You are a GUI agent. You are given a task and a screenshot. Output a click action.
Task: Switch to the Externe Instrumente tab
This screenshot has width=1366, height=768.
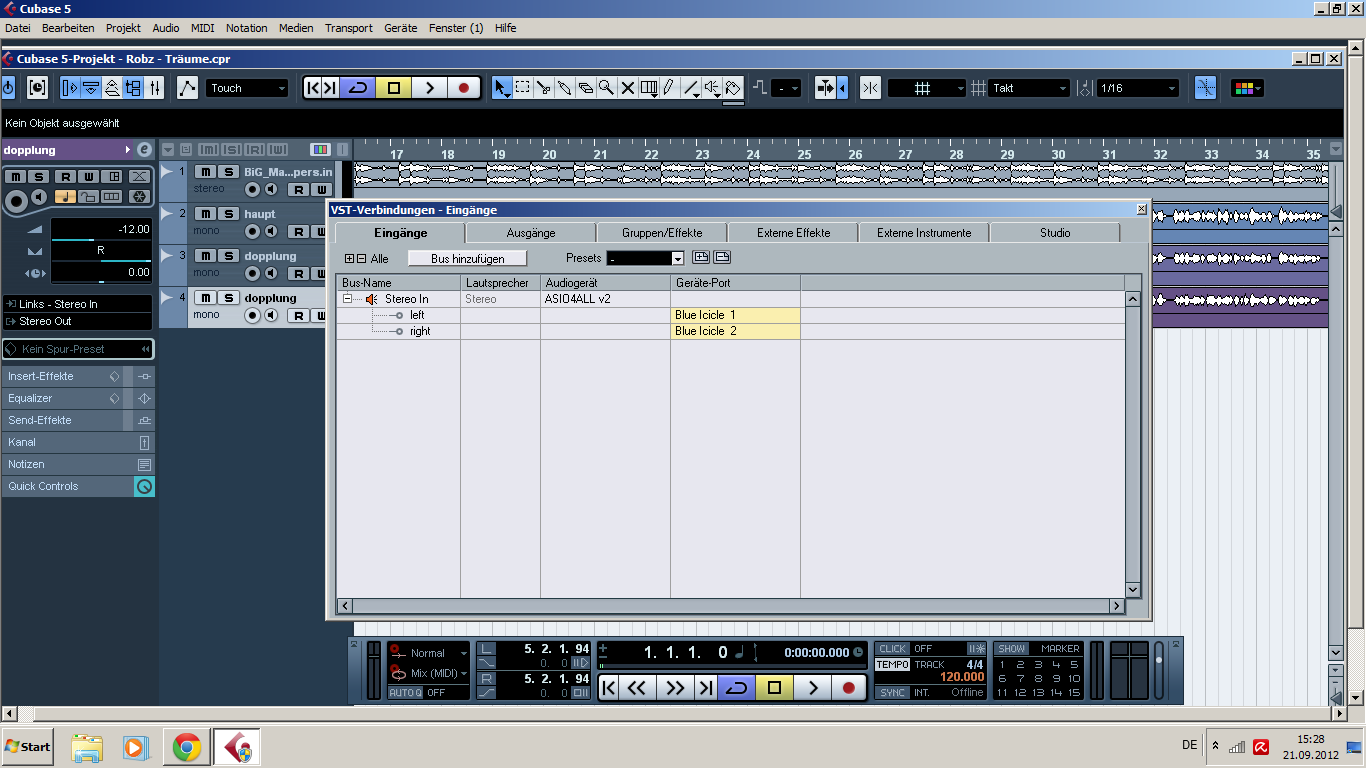(x=924, y=233)
